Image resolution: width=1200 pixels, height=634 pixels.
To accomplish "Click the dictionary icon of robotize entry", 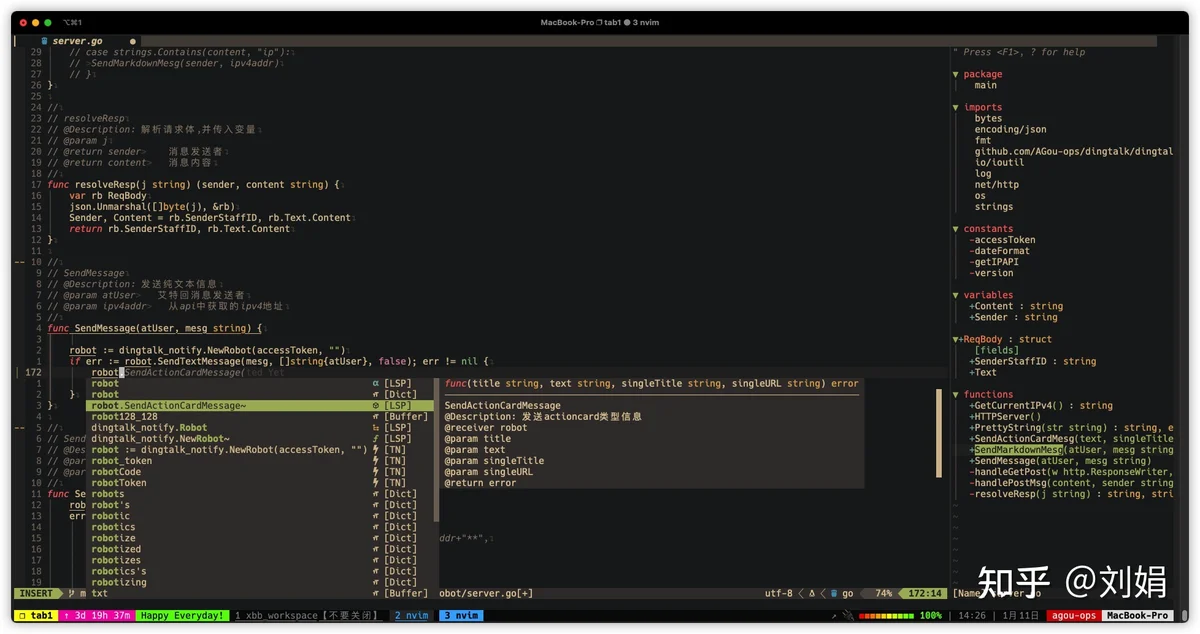I will (x=375, y=537).
